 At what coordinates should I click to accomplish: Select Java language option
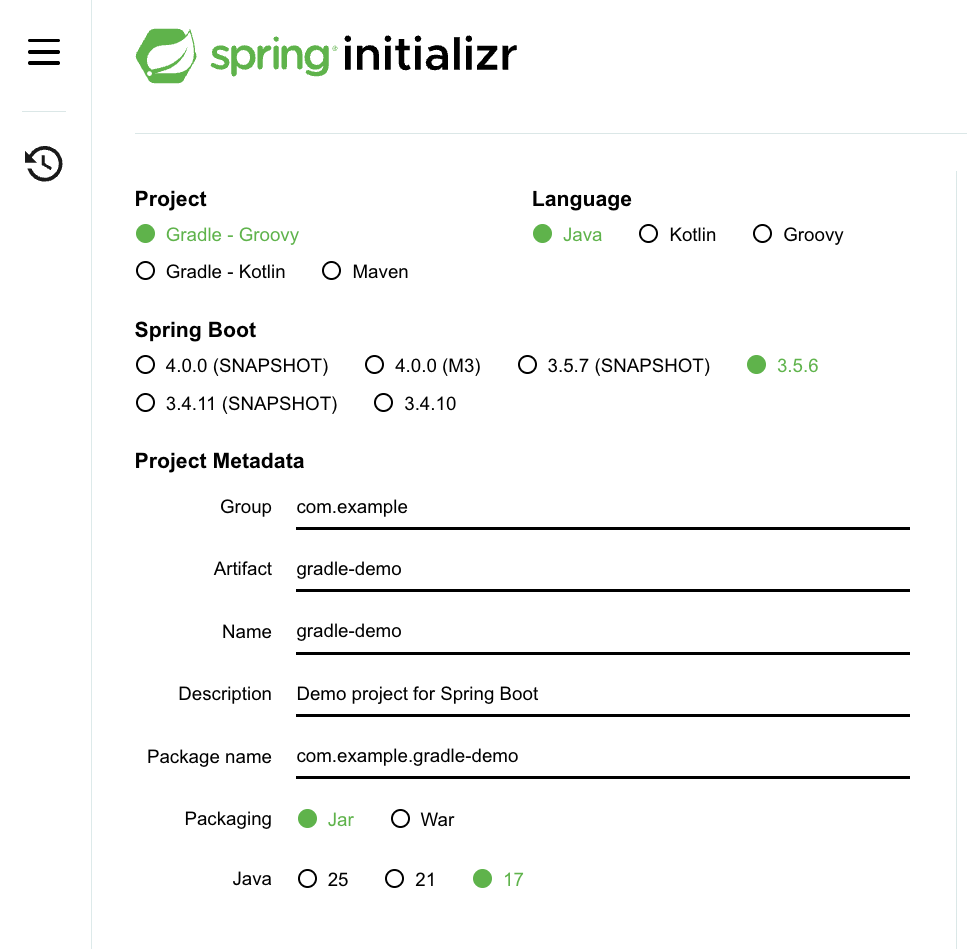pos(567,234)
